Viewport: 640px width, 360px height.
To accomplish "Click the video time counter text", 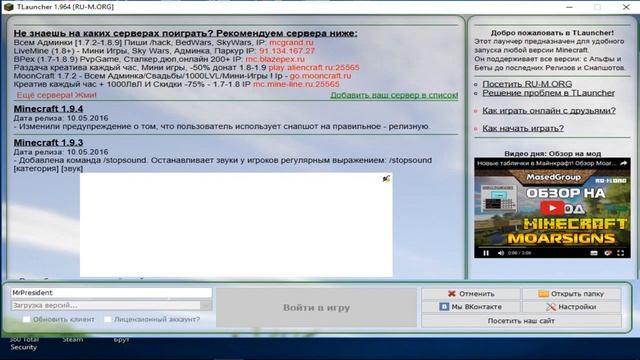I will pyautogui.click(x=519, y=253).
